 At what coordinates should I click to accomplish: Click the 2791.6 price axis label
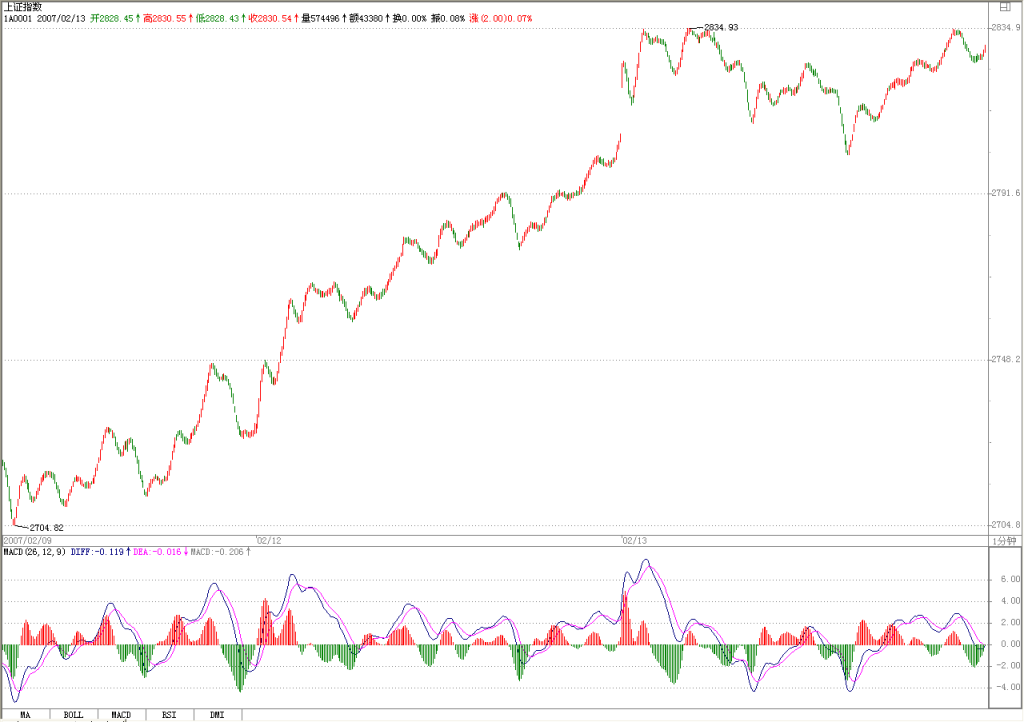(x=1005, y=193)
